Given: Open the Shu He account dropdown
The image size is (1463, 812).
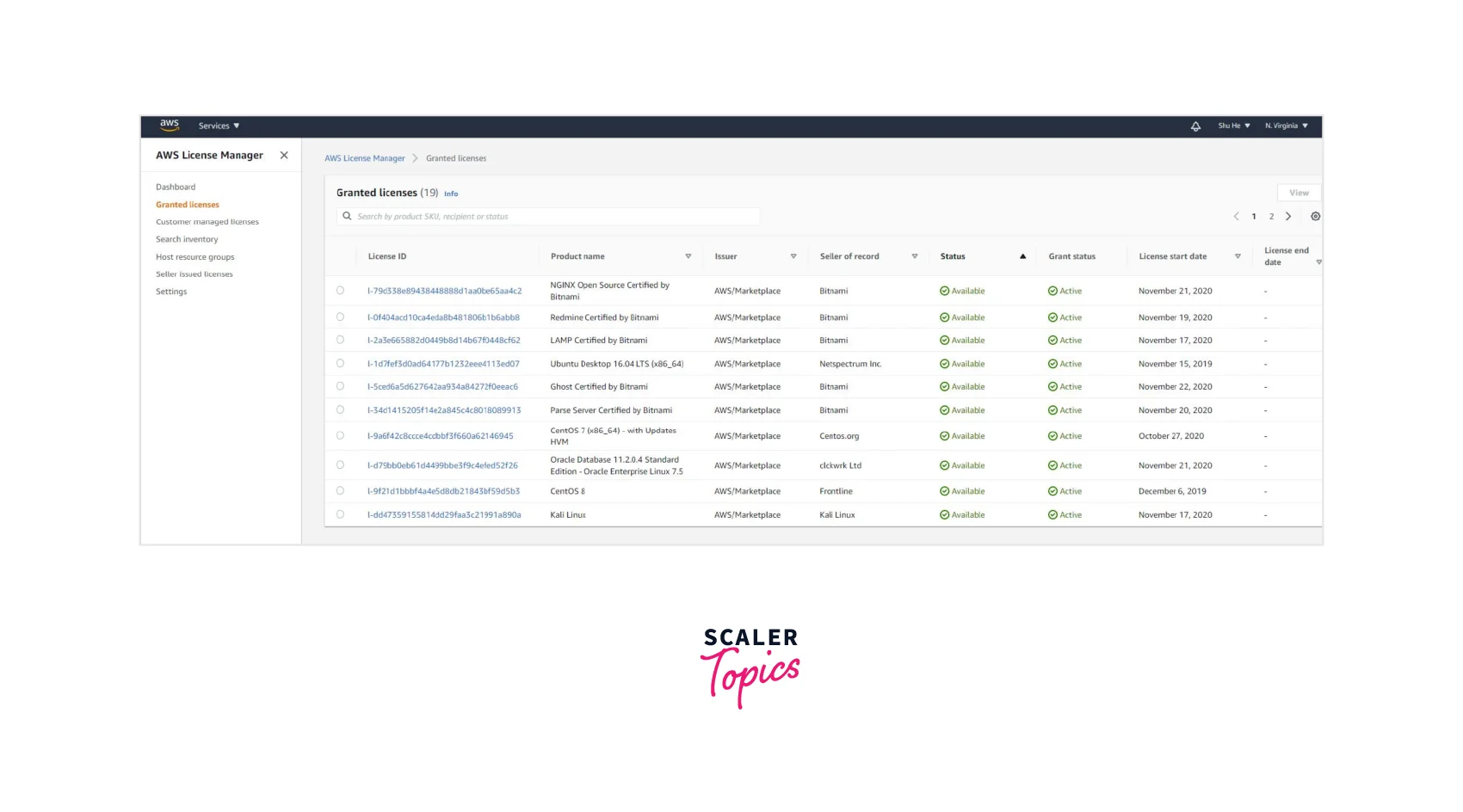Looking at the screenshot, I should pyautogui.click(x=1233, y=126).
